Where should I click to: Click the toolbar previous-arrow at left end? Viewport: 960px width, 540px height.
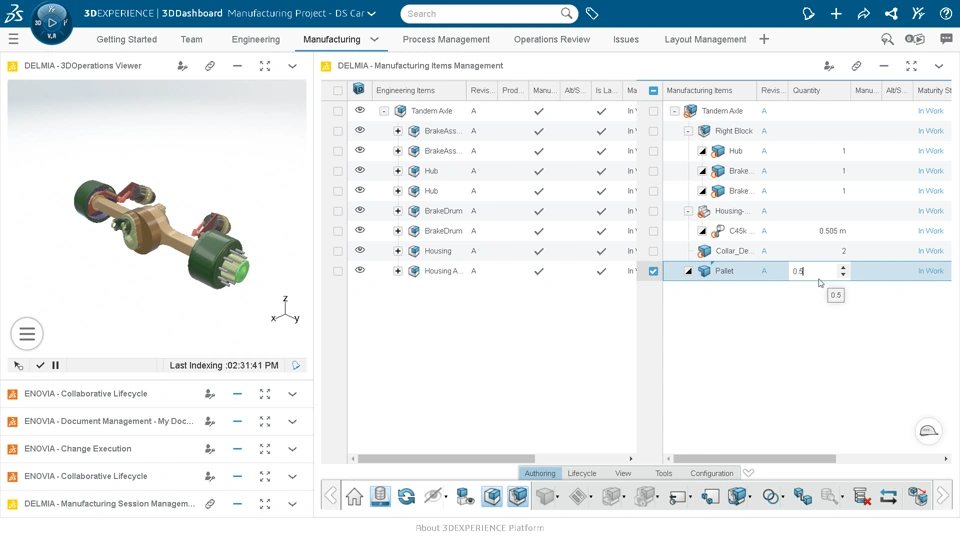[x=331, y=495]
